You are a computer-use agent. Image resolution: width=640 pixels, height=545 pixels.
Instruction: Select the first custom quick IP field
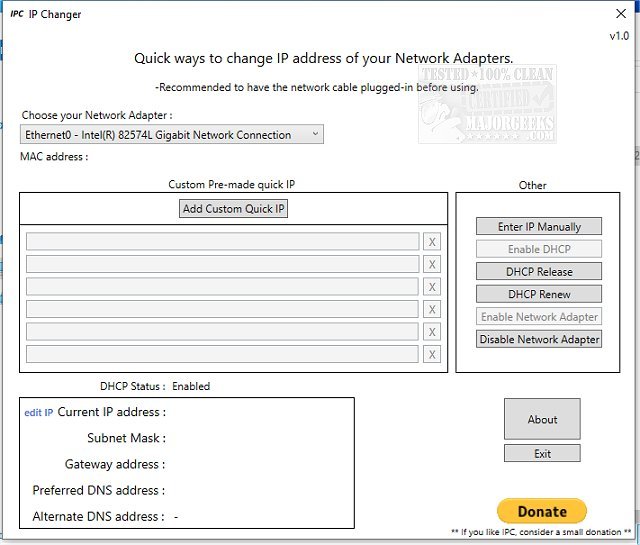[x=222, y=242]
